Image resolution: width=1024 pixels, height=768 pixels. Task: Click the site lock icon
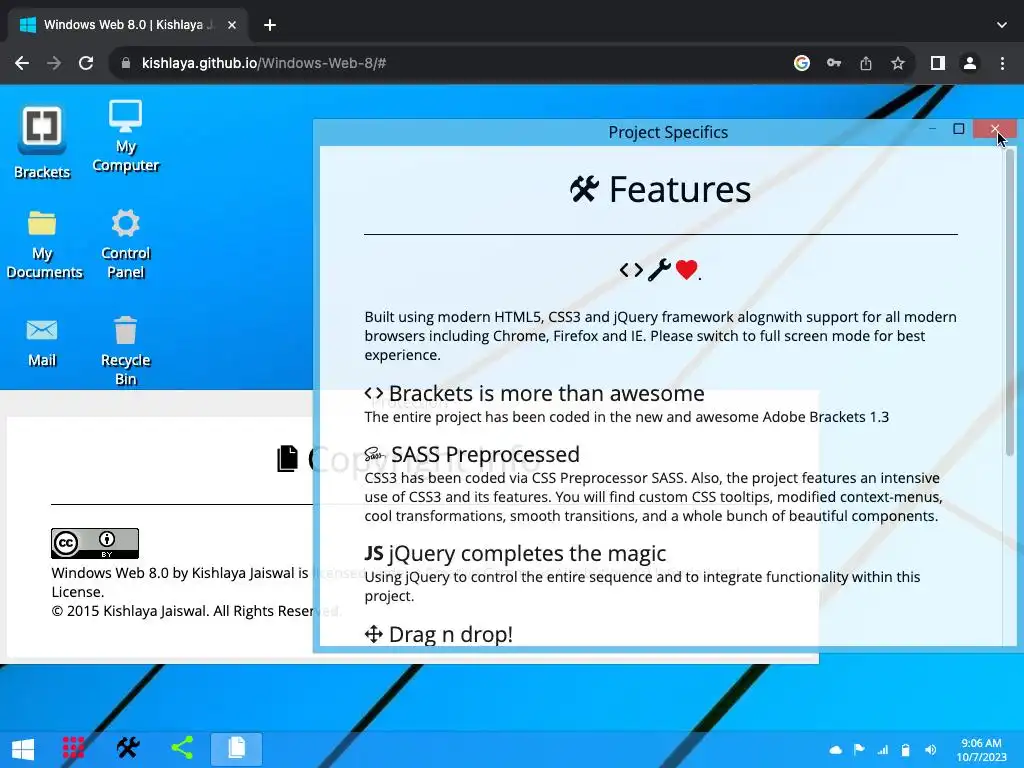coord(126,63)
